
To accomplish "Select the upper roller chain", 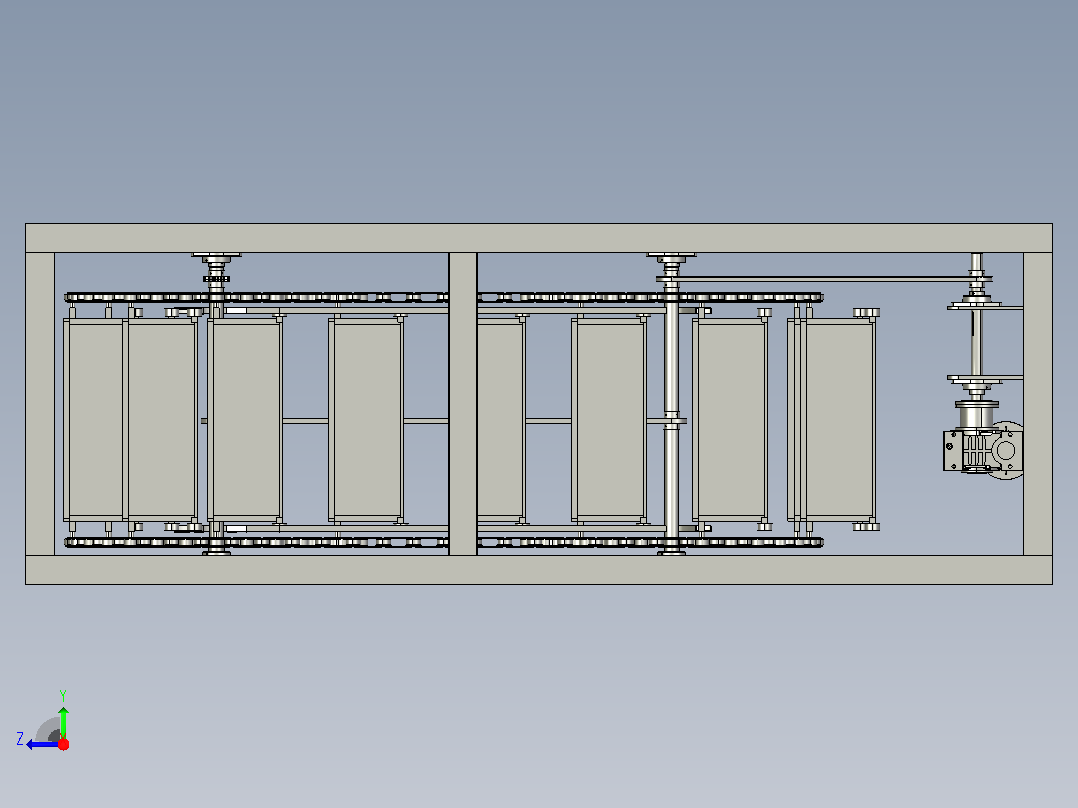I will coord(443,298).
